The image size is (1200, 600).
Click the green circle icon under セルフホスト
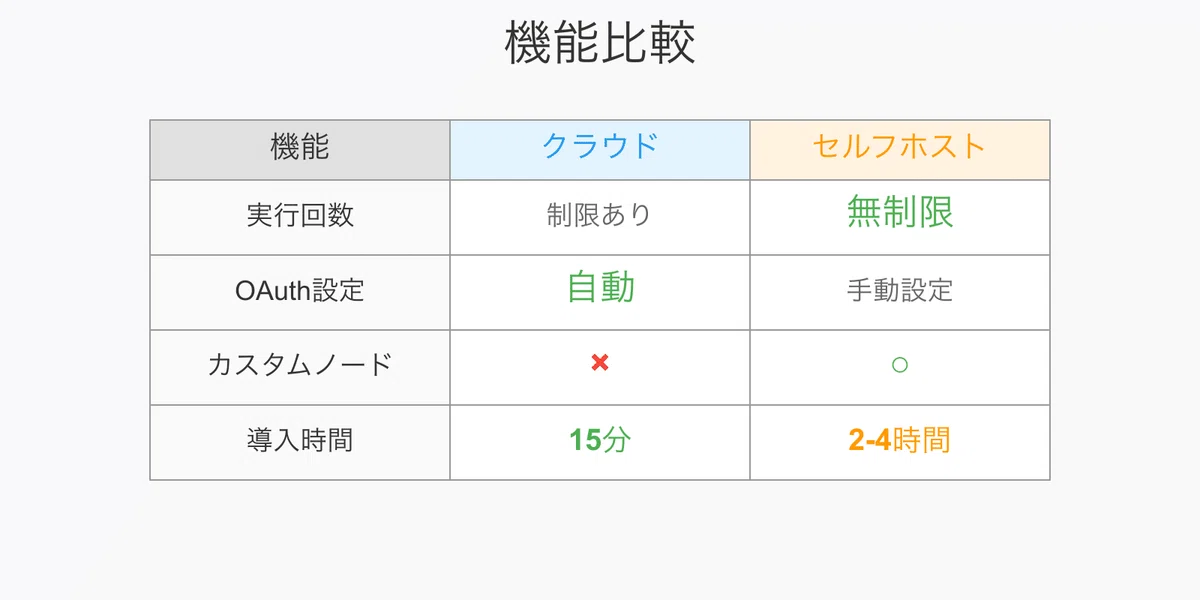899,365
